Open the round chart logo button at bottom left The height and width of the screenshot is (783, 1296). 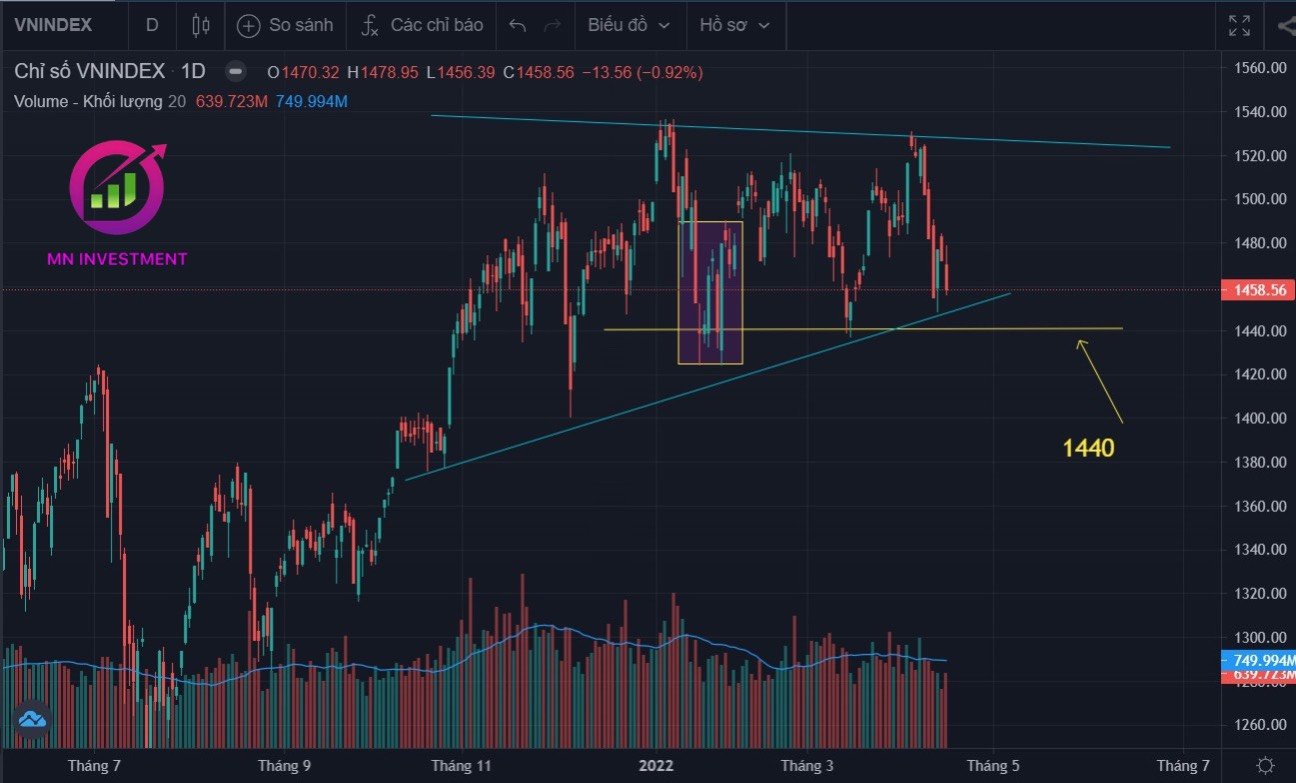click(x=31, y=719)
